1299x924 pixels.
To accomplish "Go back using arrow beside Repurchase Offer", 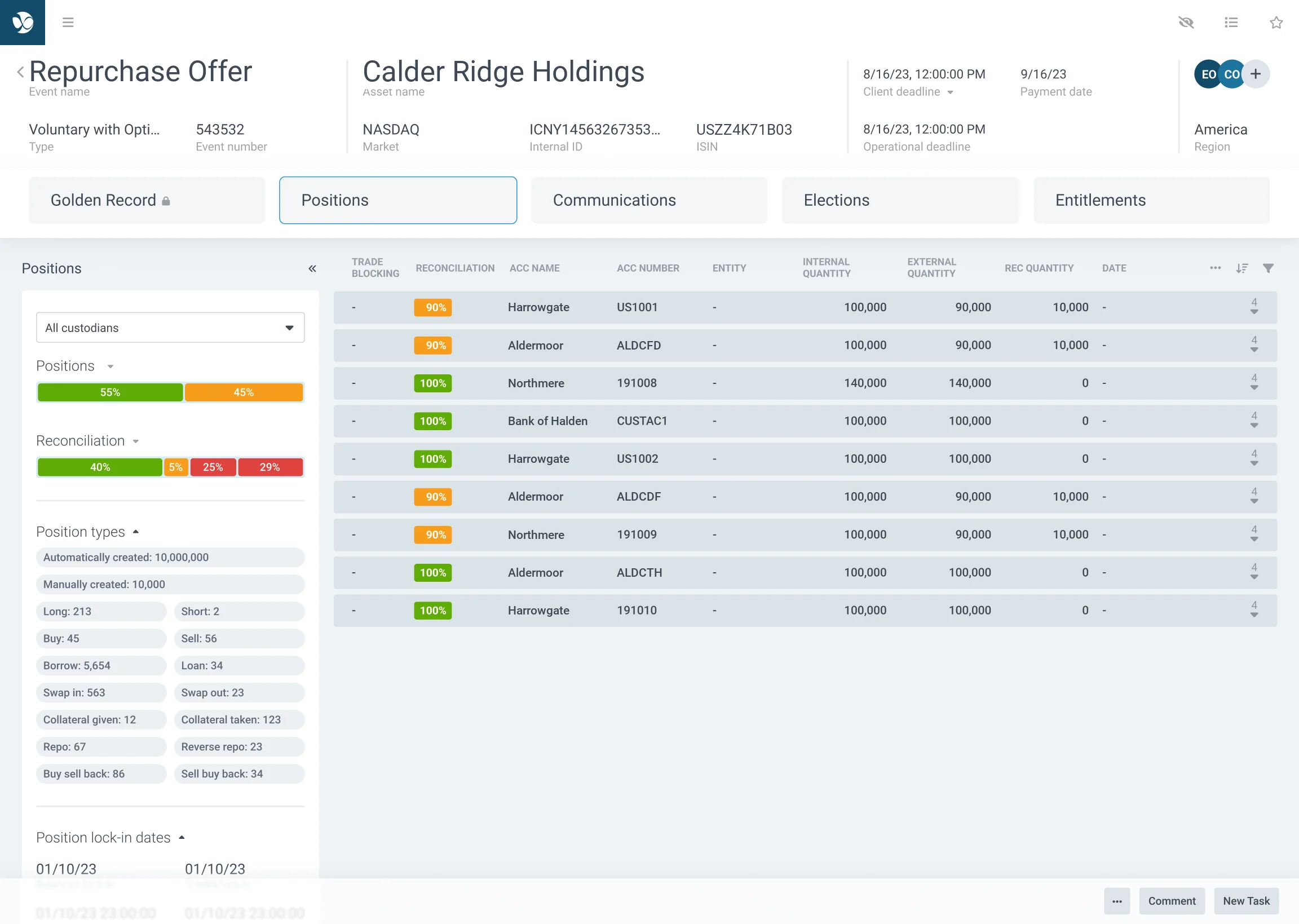I will [x=20, y=72].
